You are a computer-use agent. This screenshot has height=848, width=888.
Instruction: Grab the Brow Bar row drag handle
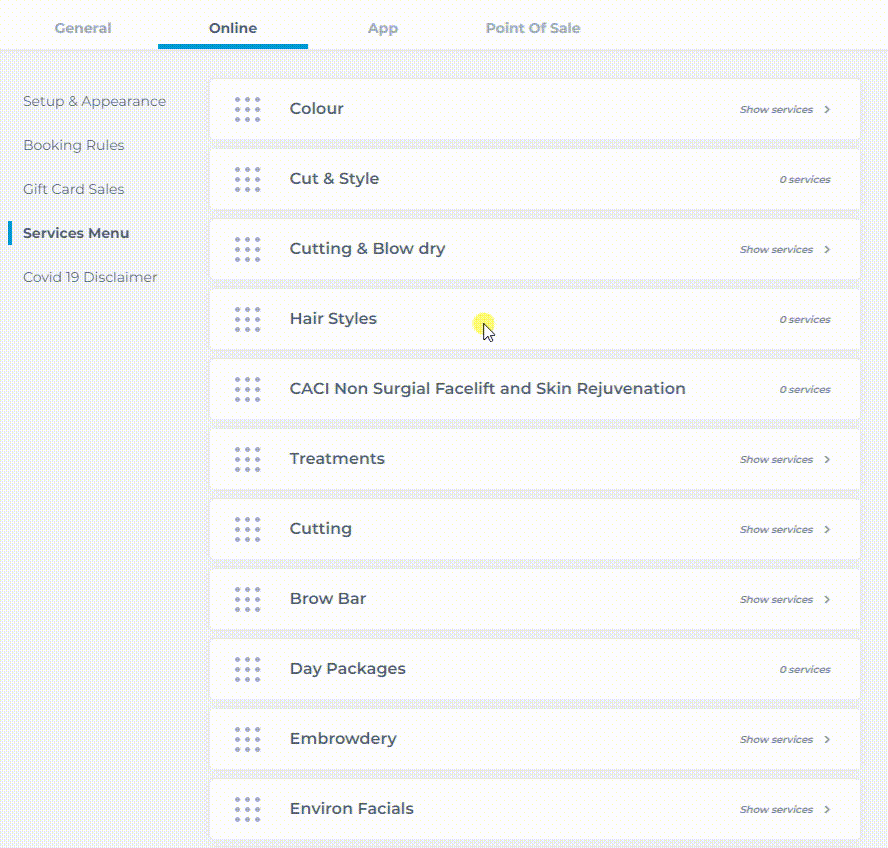tap(247, 599)
